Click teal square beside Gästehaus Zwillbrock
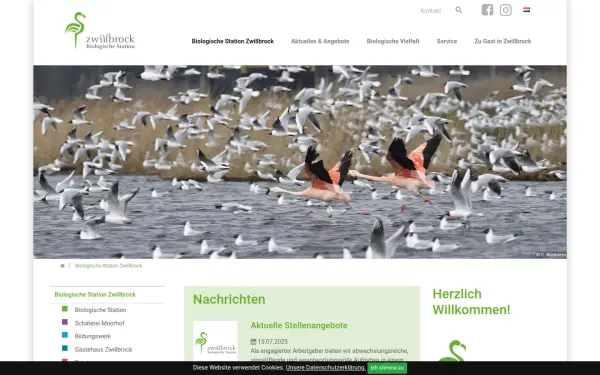This screenshot has height=375, width=600. click(65, 349)
